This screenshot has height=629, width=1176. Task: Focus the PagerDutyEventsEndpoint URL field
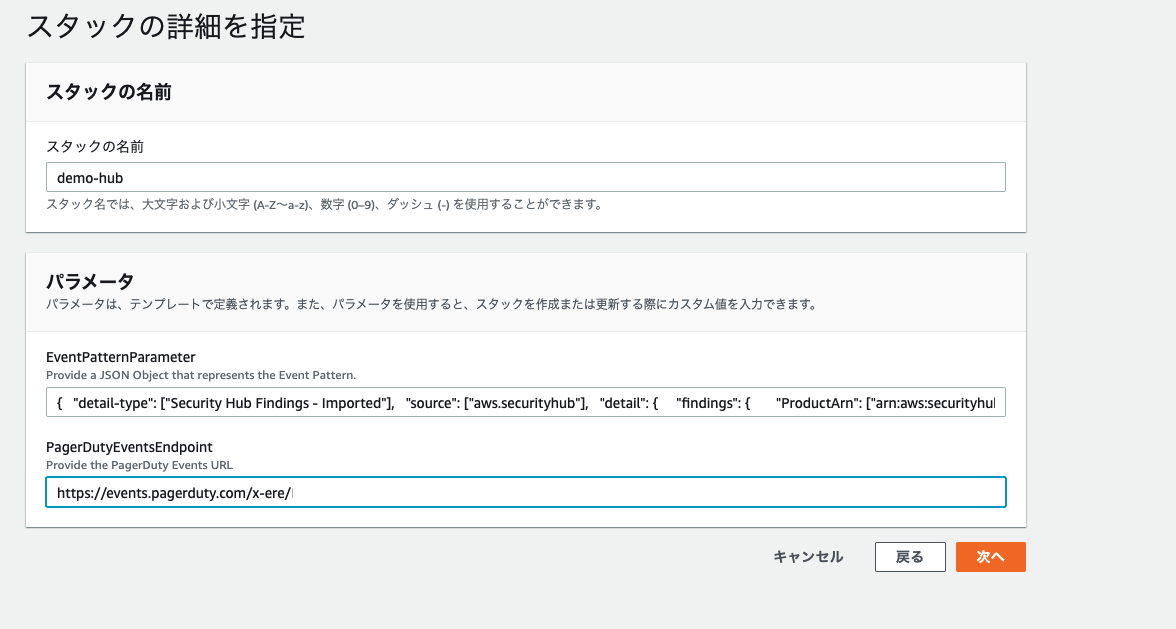tap(525, 491)
